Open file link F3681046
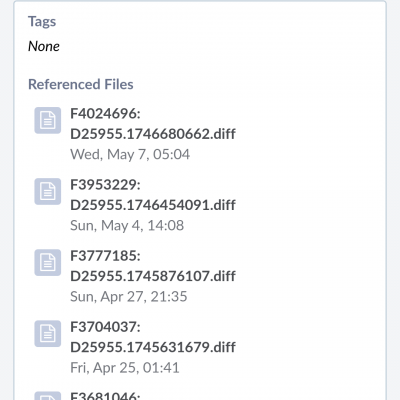400x400 pixels. (105, 396)
